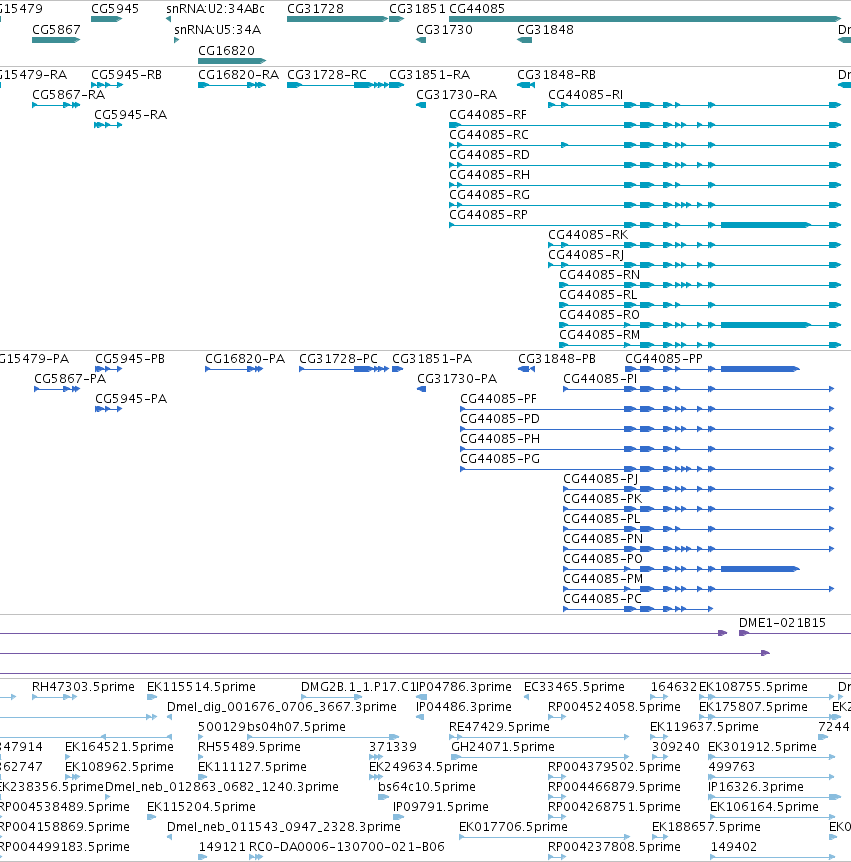851x862 pixels.
Task: Click transcript CG5945-RA
Action: (x=108, y=125)
